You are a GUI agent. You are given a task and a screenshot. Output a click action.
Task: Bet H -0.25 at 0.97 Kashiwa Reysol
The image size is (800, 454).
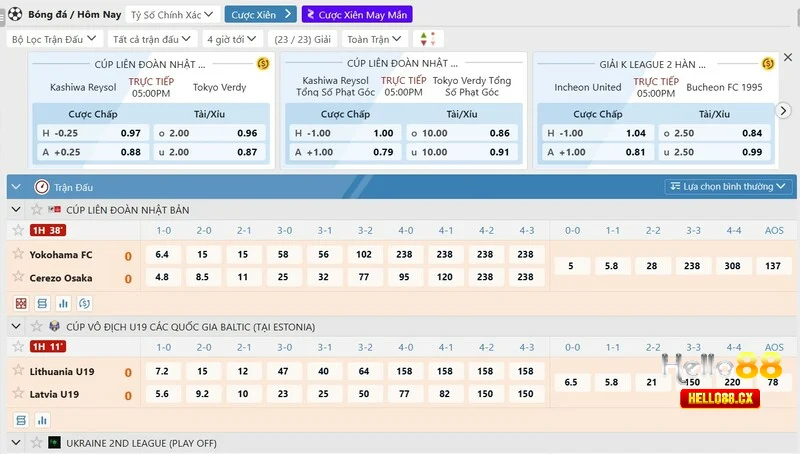tap(92, 133)
